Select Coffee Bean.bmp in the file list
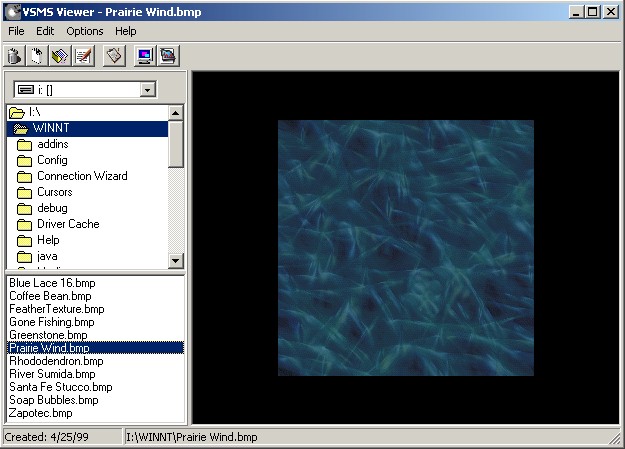 [50, 296]
